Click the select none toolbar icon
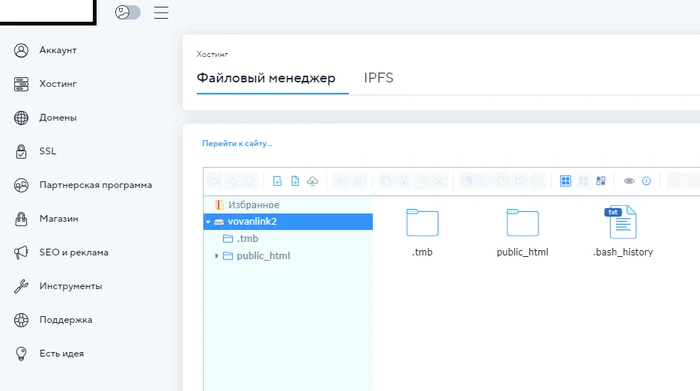This screenshot has width=700, height=391. click(583, 181)
